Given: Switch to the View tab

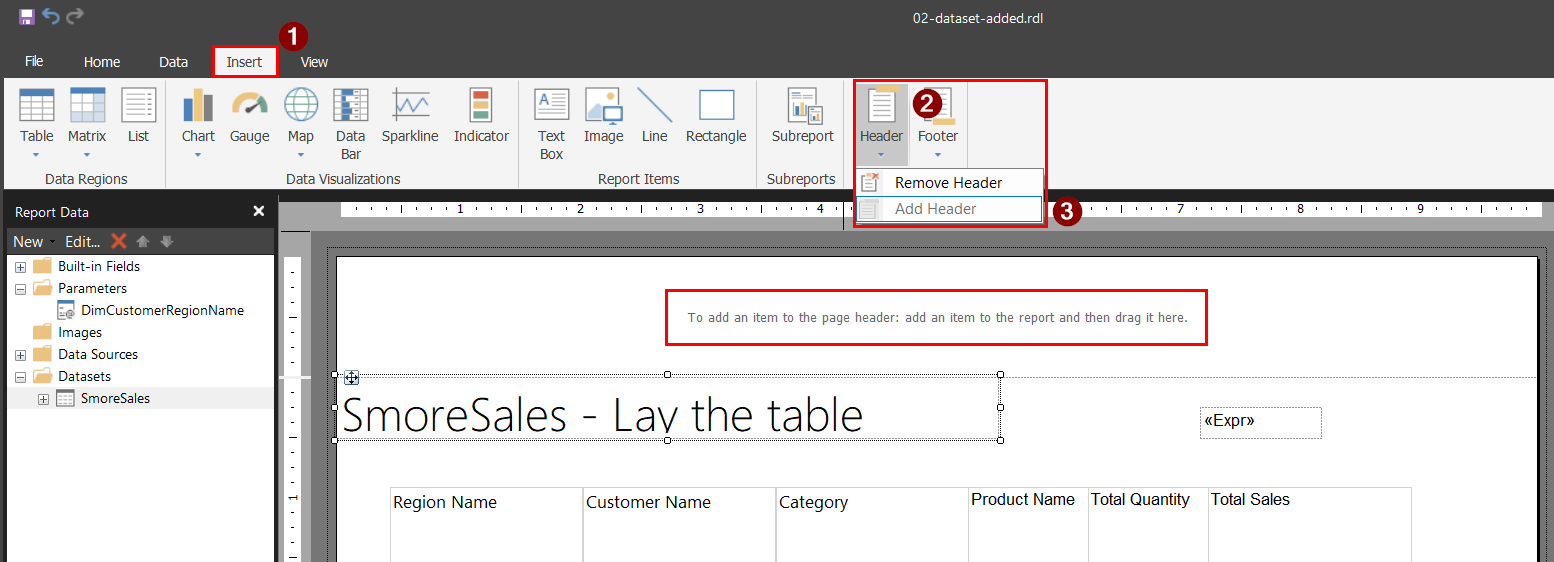Looking at the screenshot, I should (x=314, y=61).
